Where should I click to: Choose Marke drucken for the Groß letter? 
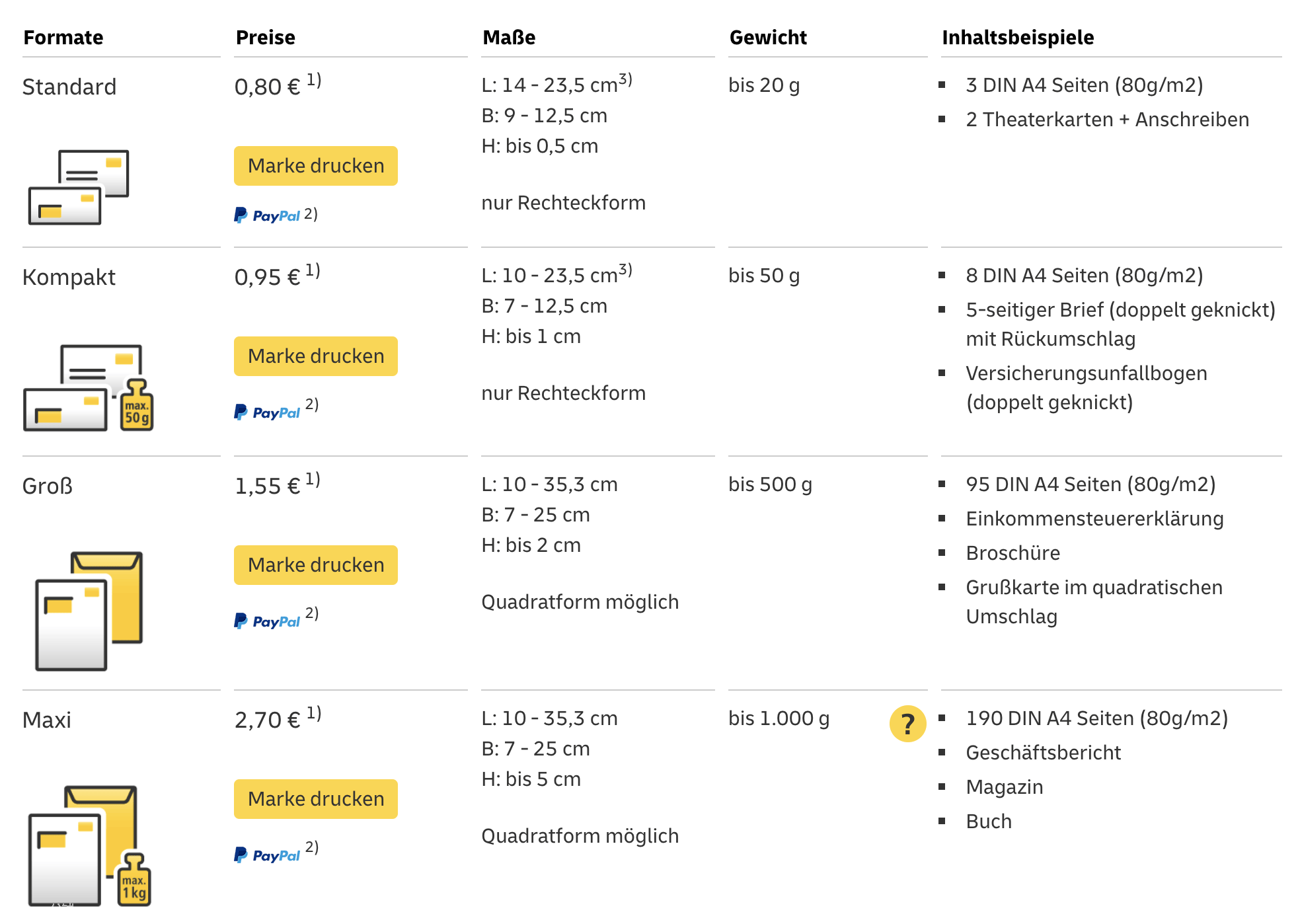click(x=316, y=565)
